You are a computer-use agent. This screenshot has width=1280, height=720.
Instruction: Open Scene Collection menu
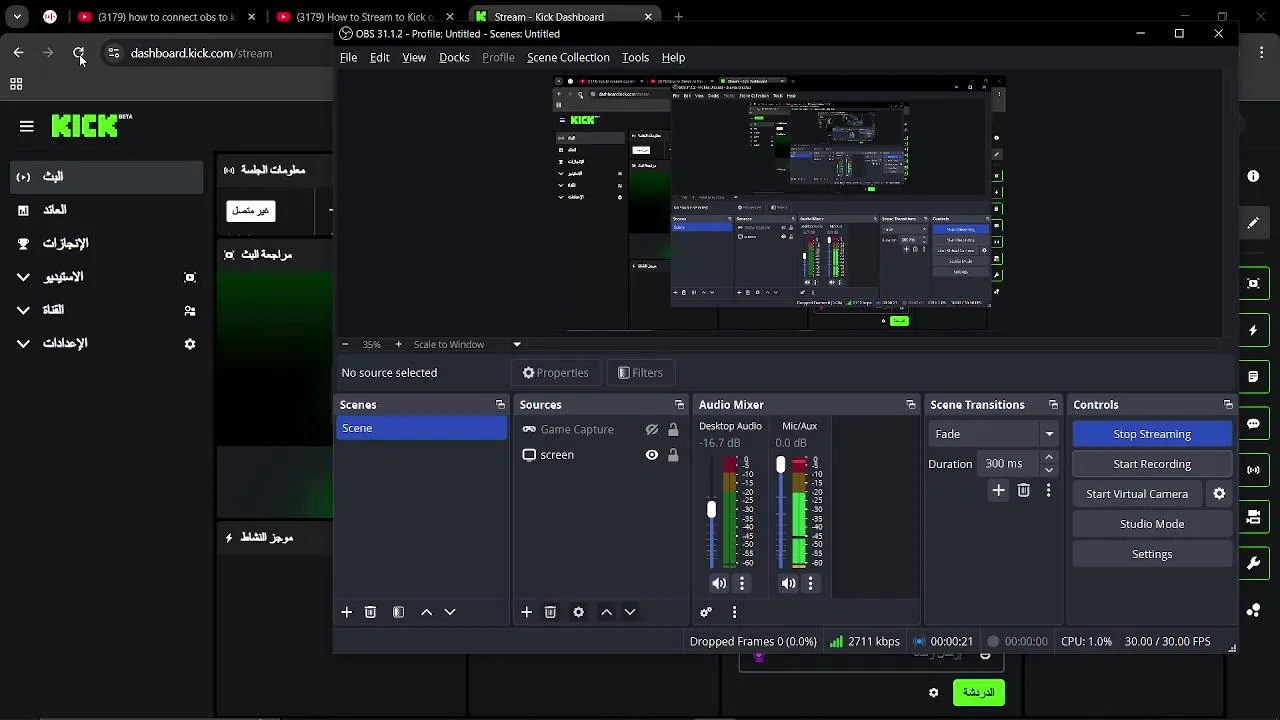(568, 58)
